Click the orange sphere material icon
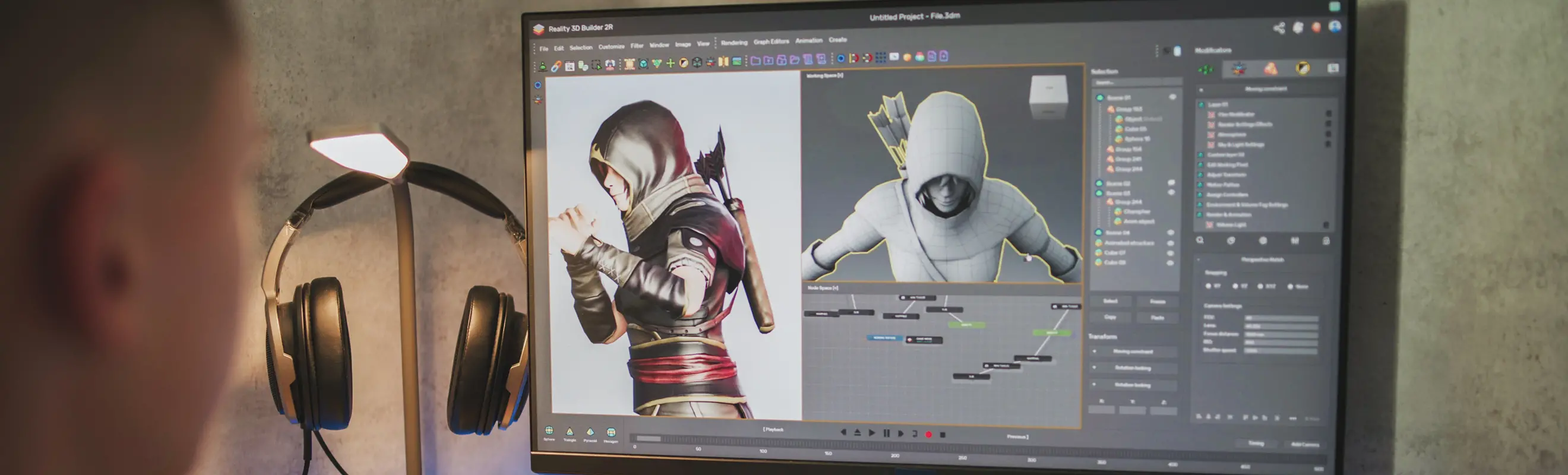The width and height of the screenshot is (1568, 475). 907,57
